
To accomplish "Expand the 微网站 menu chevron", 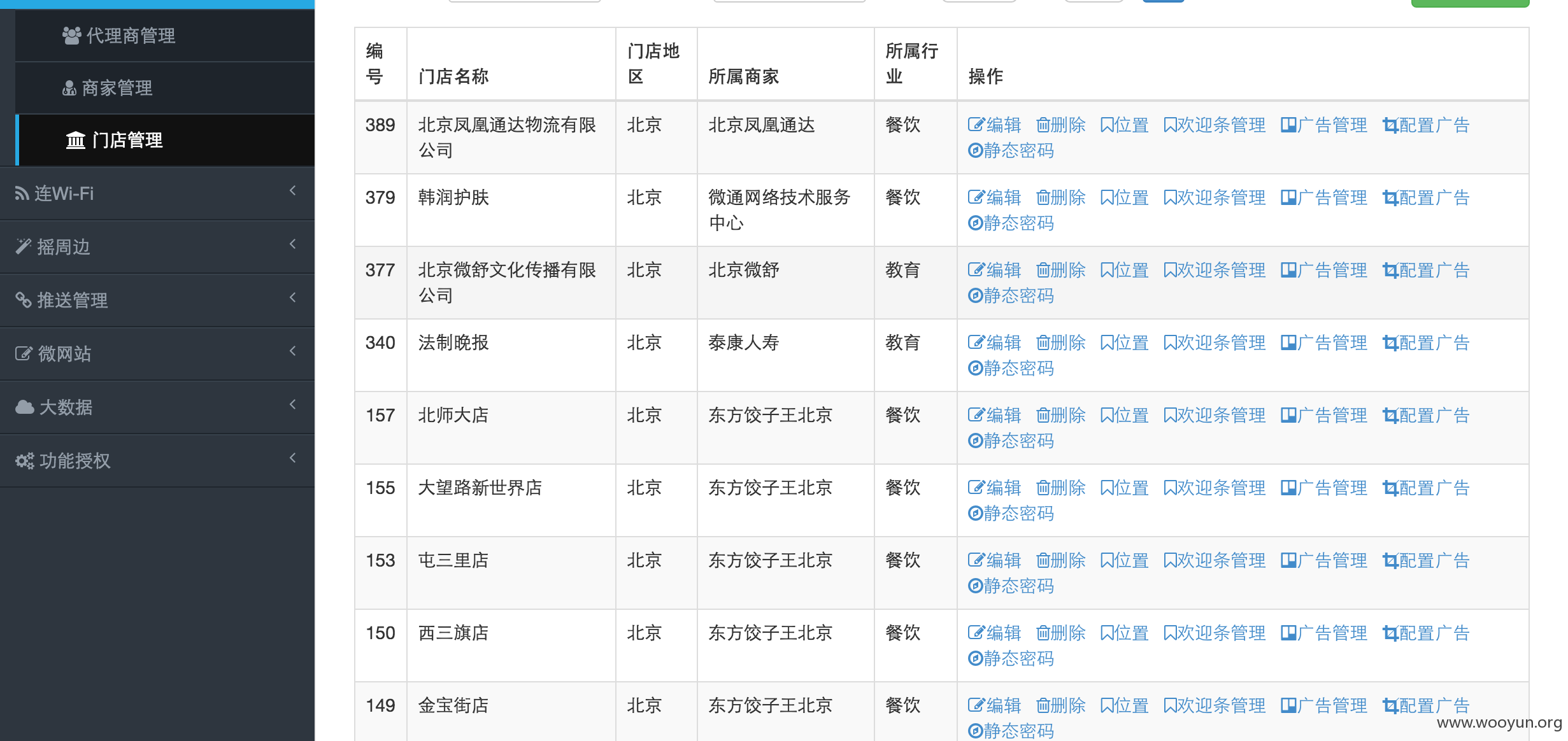I will pyautogui.click(x=293, y=351).
